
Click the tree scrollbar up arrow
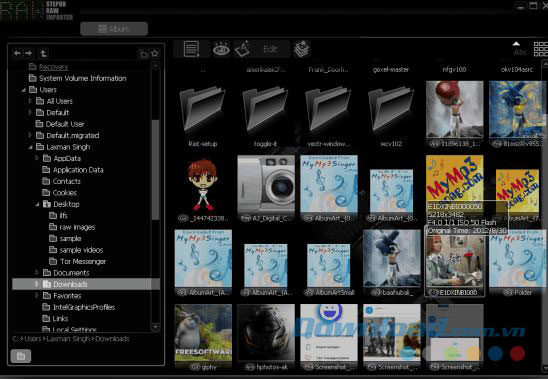point(156,65)
